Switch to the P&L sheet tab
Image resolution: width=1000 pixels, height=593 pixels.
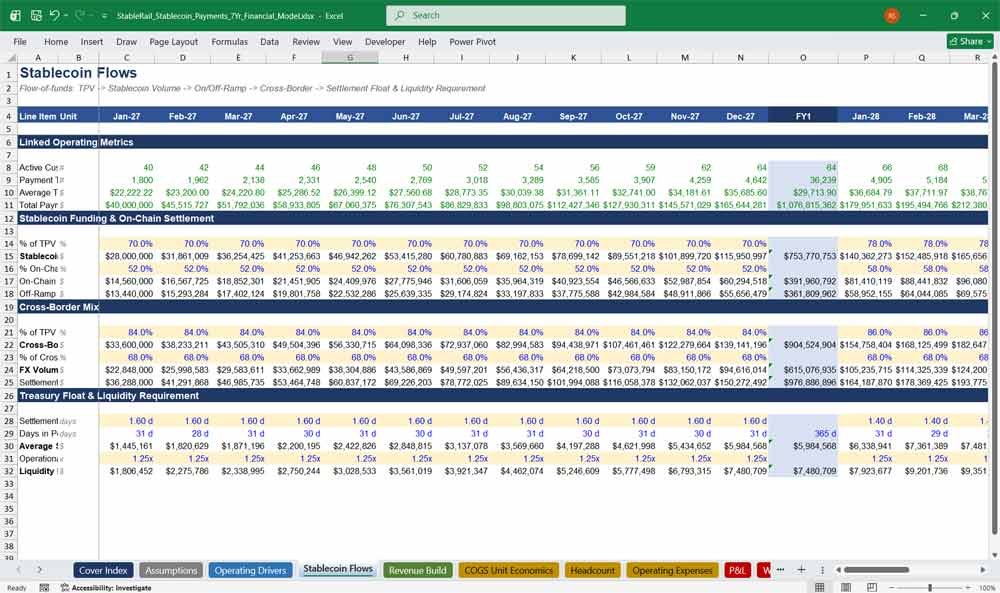pos(737,570)
